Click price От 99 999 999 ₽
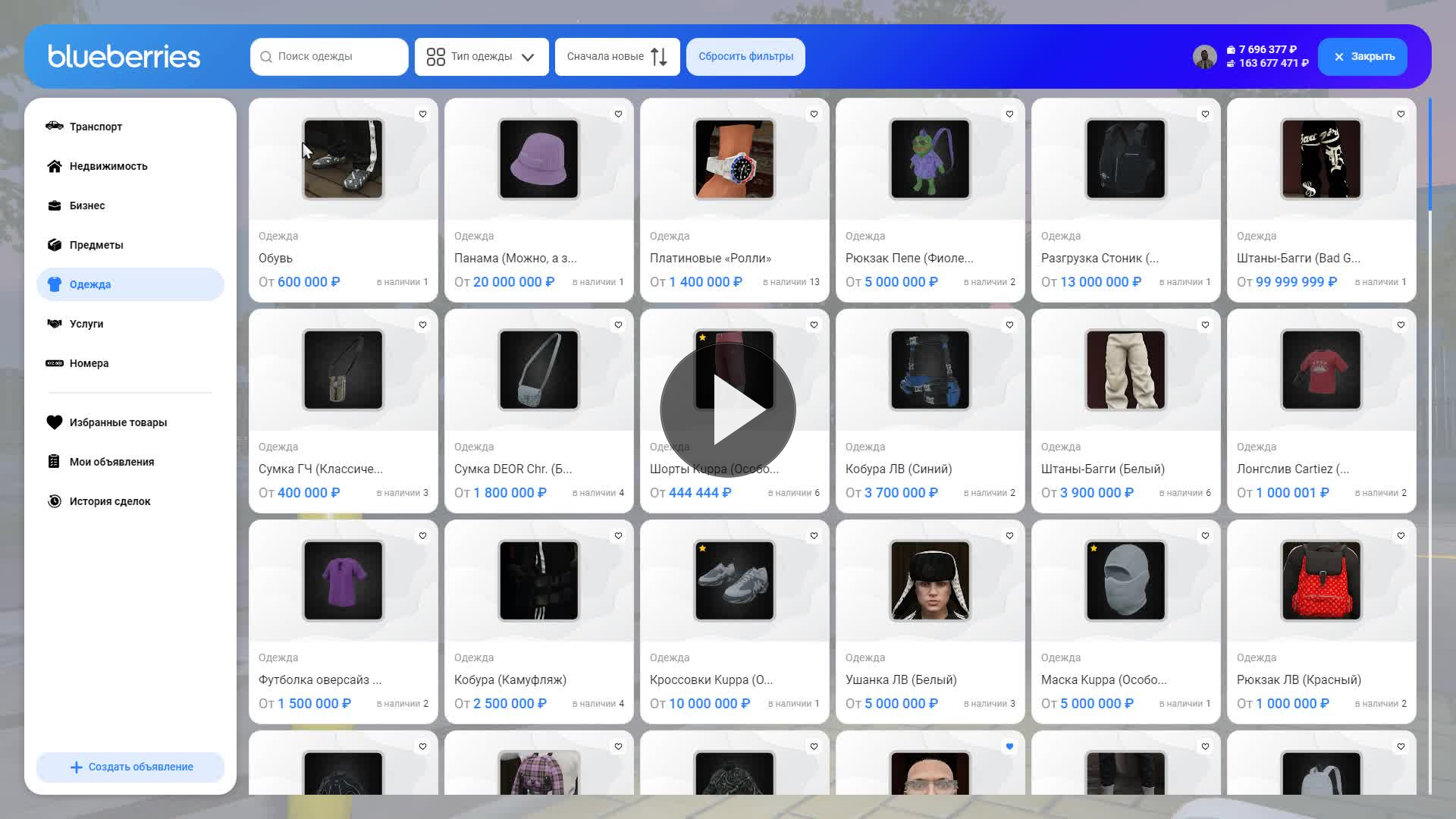Screen dimensions: 1456x819 click(1287, 282)
